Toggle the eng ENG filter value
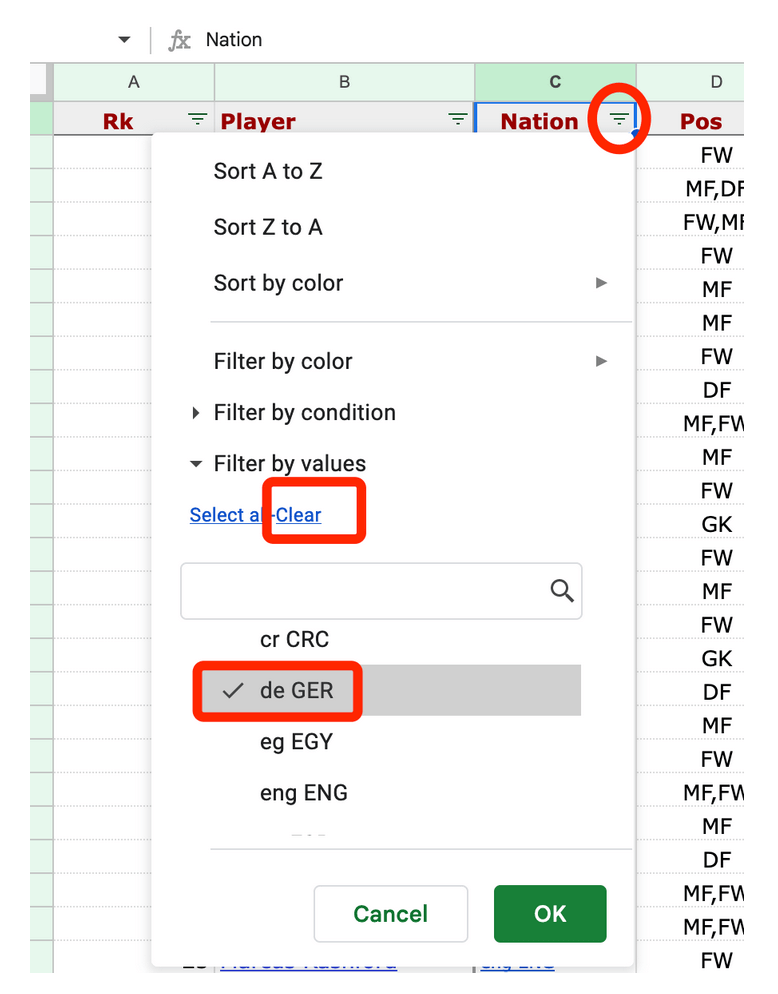 tap(304, 793)
